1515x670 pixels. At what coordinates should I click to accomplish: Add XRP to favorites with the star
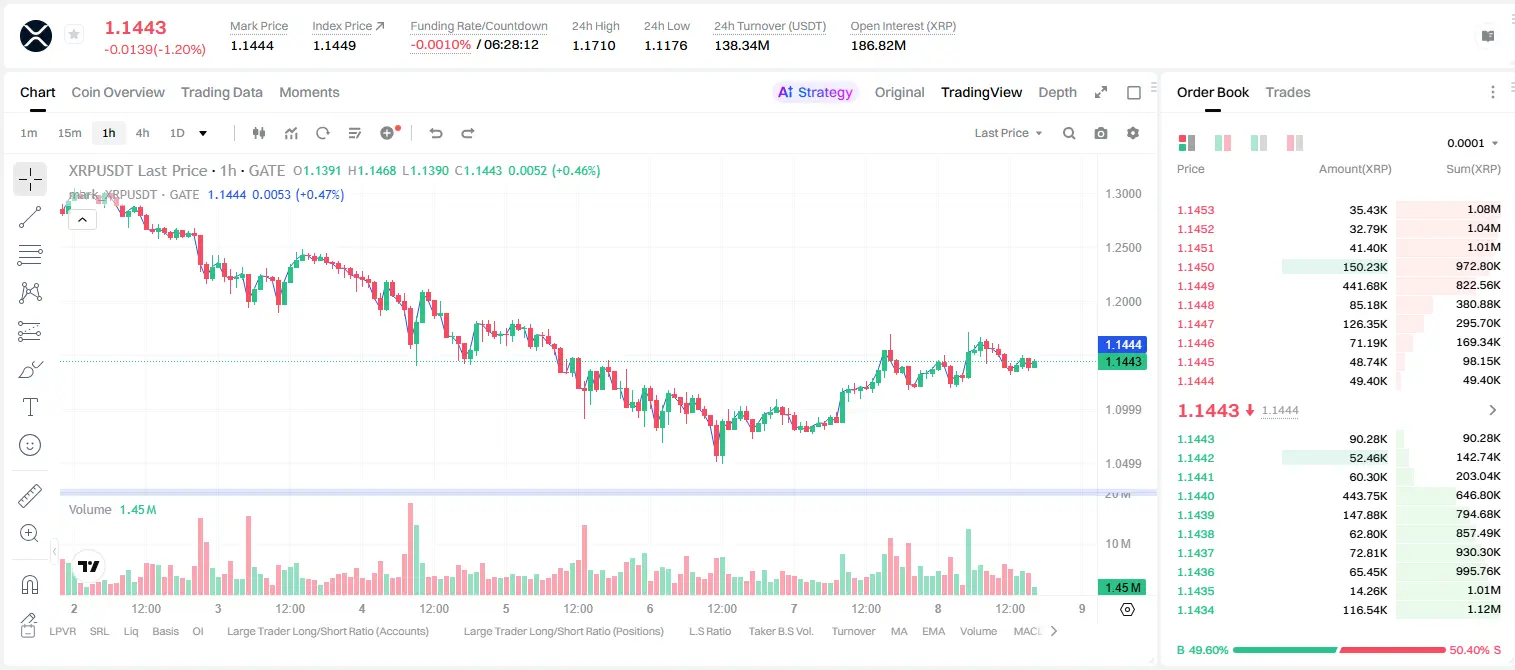click(74, 35)
